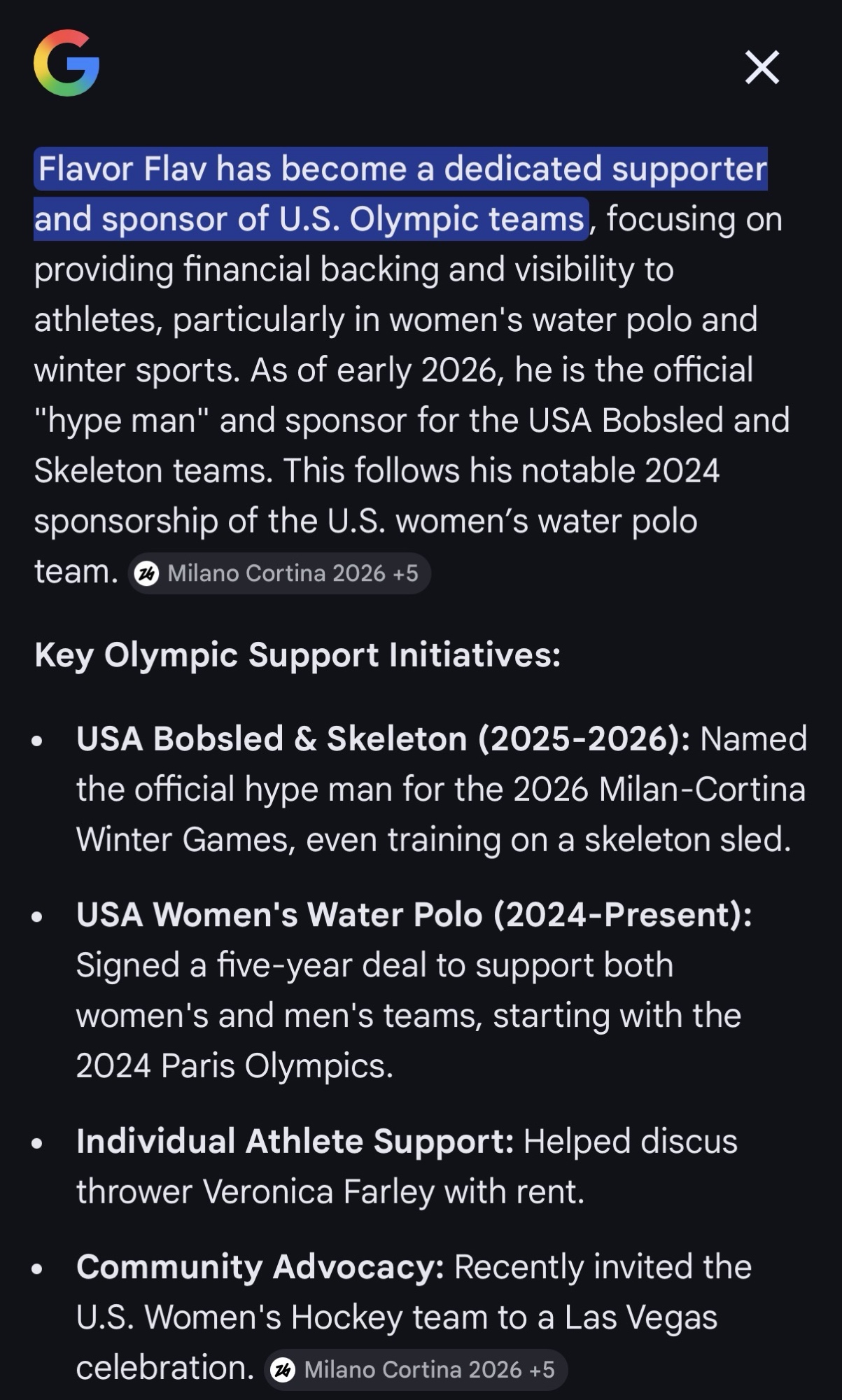This screenshot has width=842, height=1400.
Task: Click the "Individual Athlete Support:" bold label
Action: click(x=295, y=1142)
